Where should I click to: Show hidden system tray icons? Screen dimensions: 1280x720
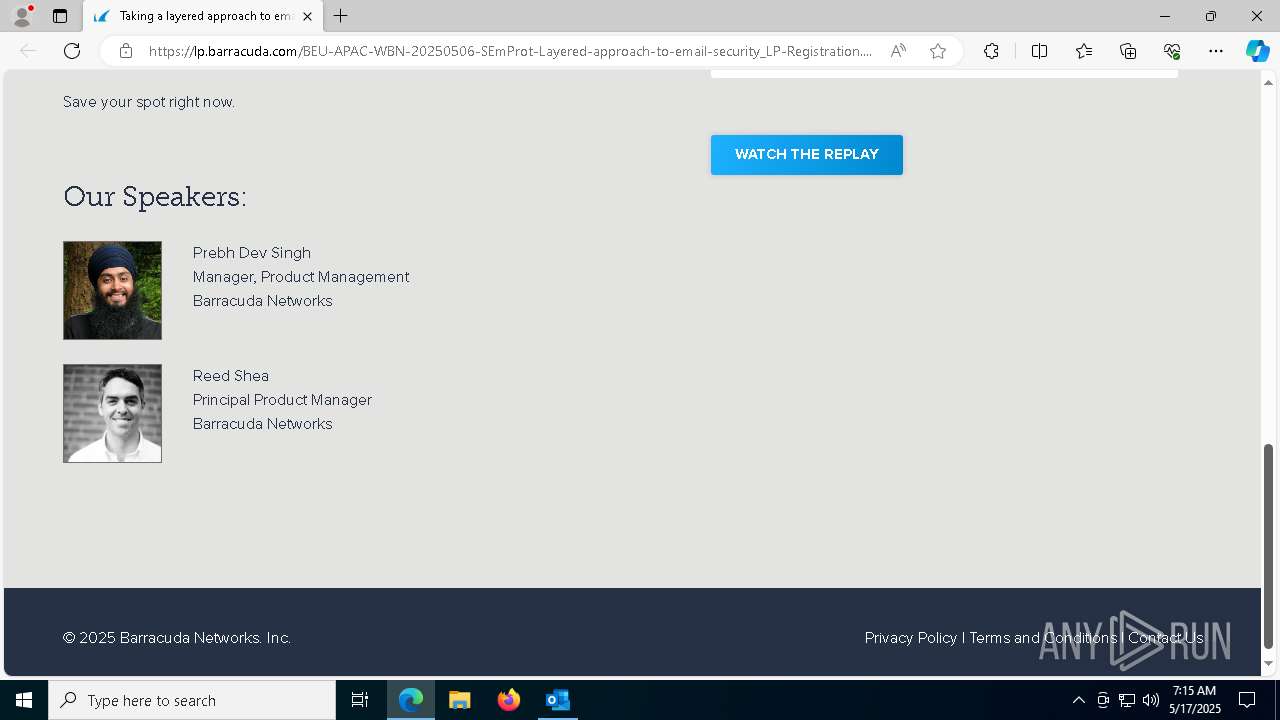pos(1078,700)
